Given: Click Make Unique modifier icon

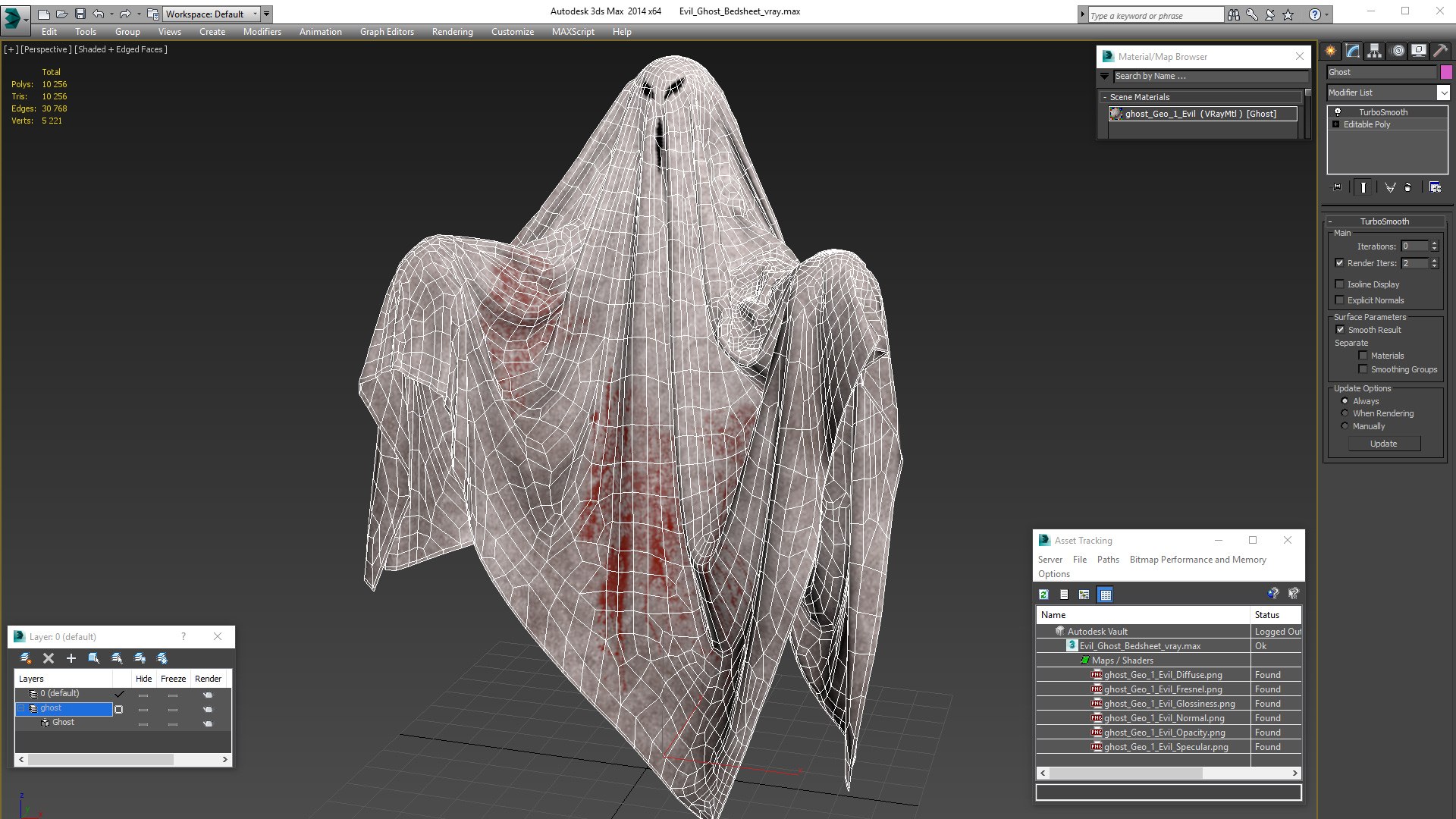Looking at the screenshot, I should (x=1389, y=187).
